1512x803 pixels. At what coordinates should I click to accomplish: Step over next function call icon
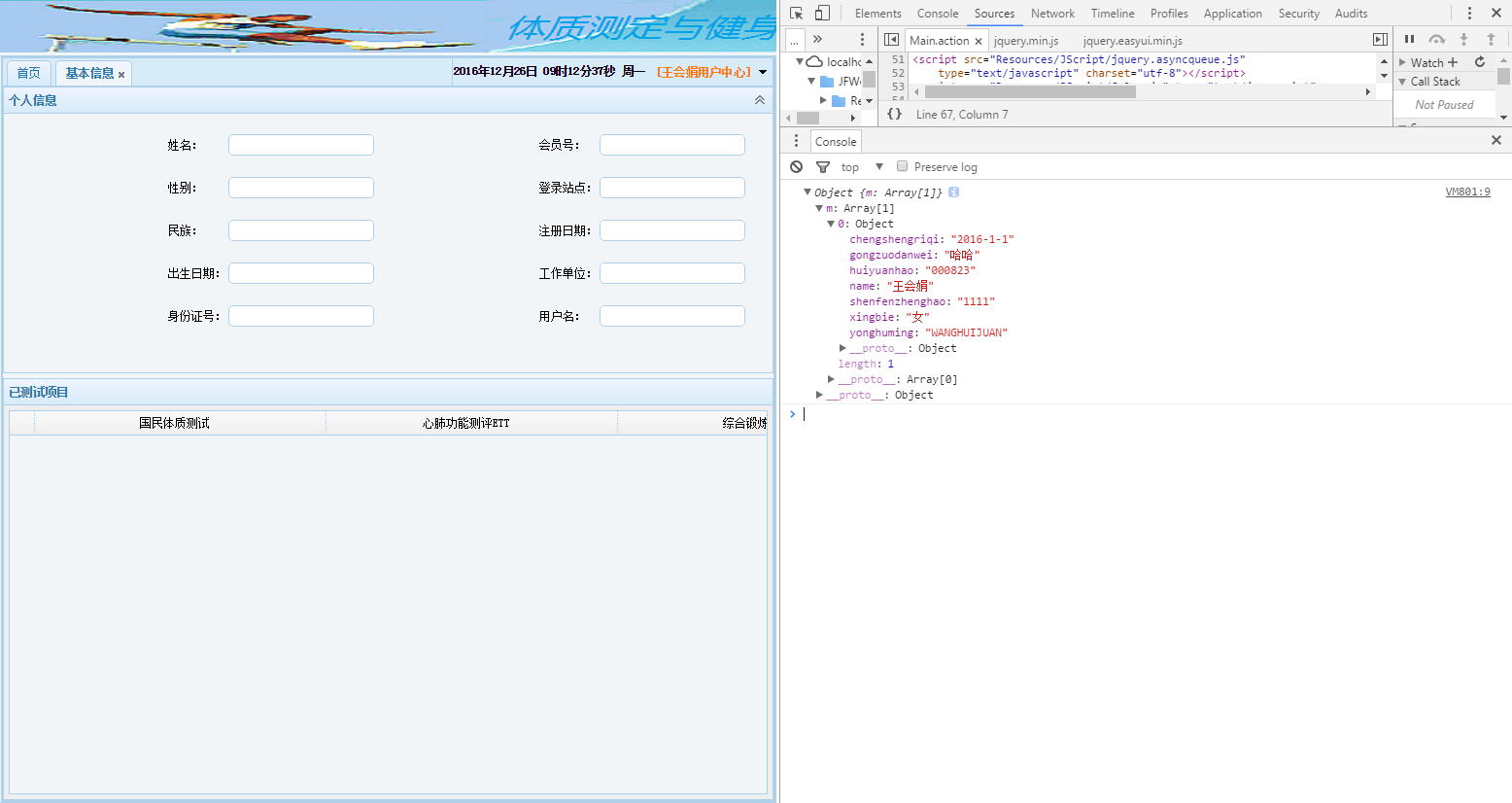coord(1436,39)
